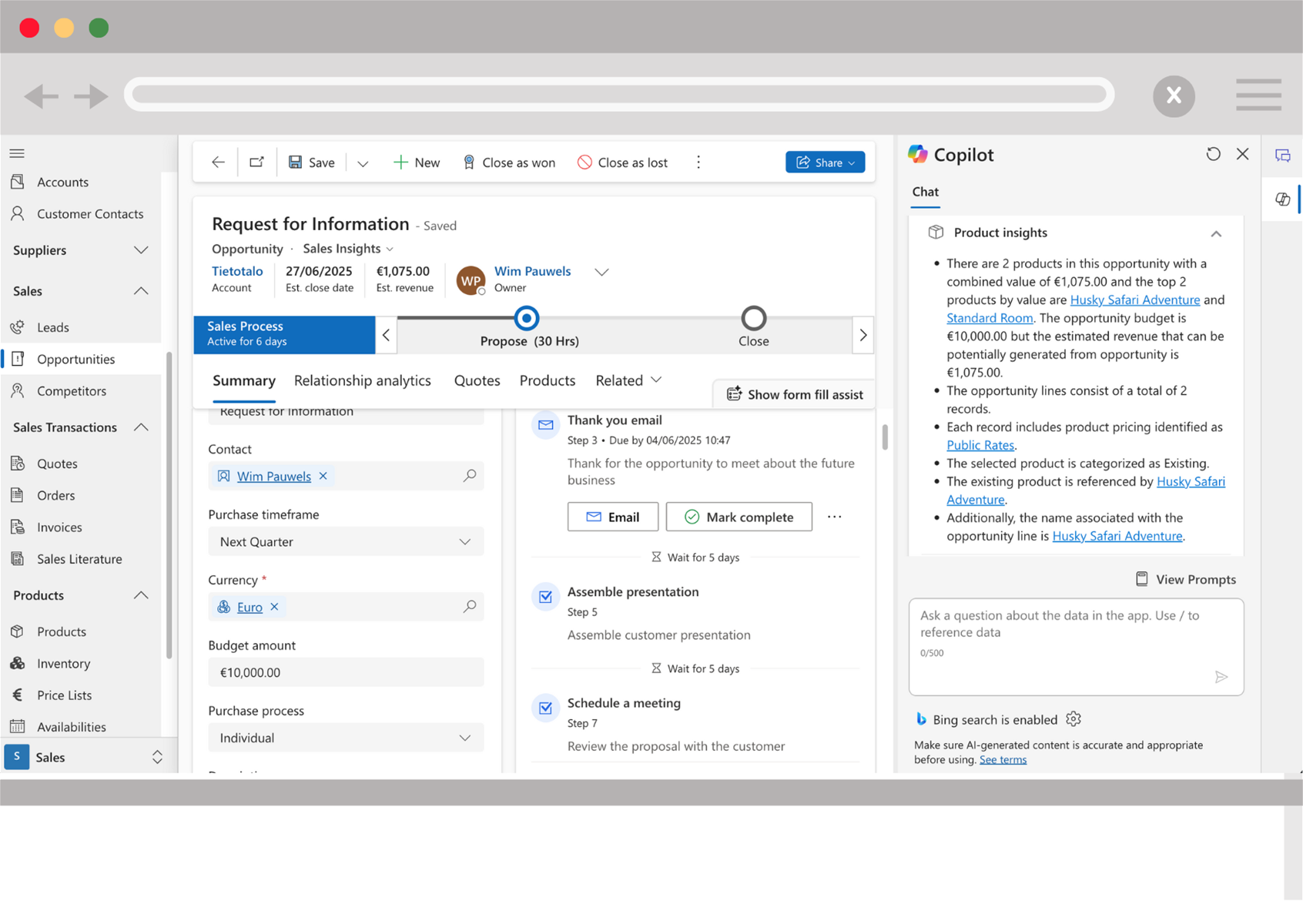Close the Copilot pane

coord(1242,154)
